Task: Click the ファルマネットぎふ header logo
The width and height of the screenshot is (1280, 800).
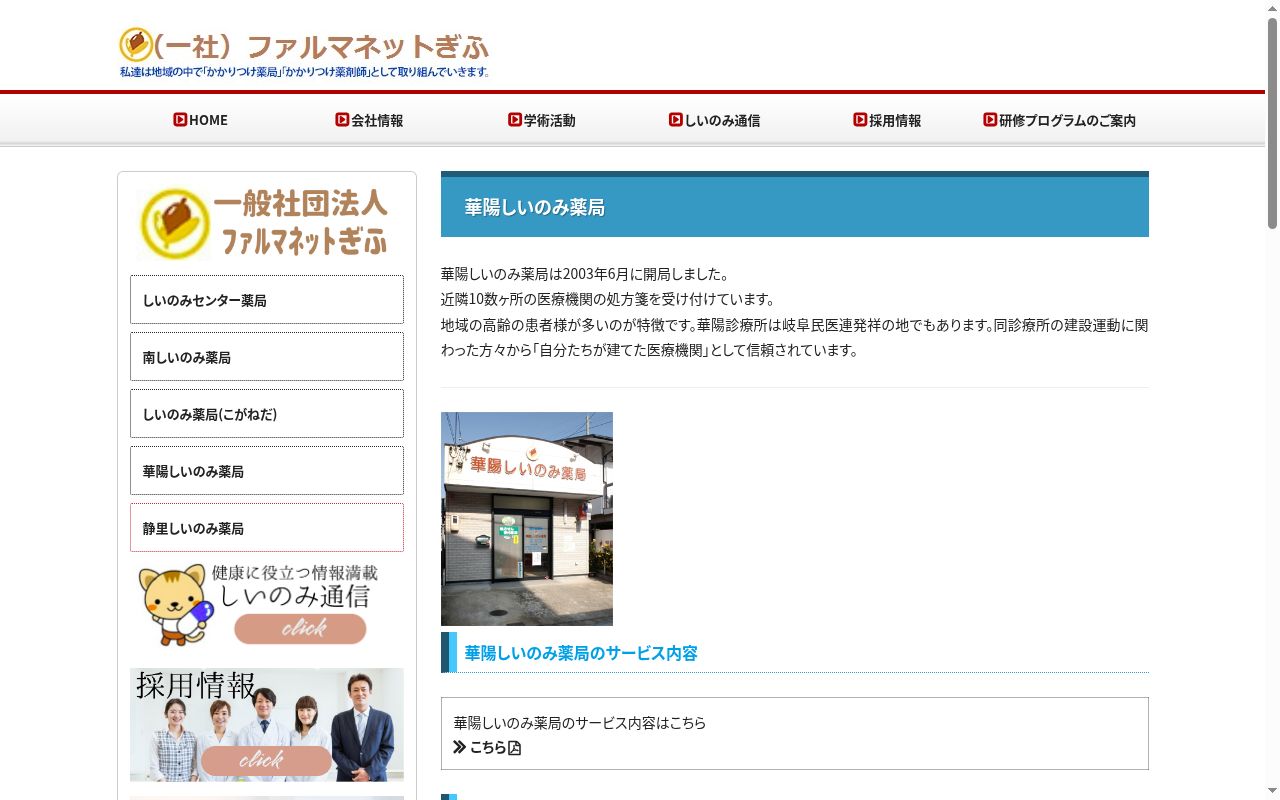Action: coord(304,52)
